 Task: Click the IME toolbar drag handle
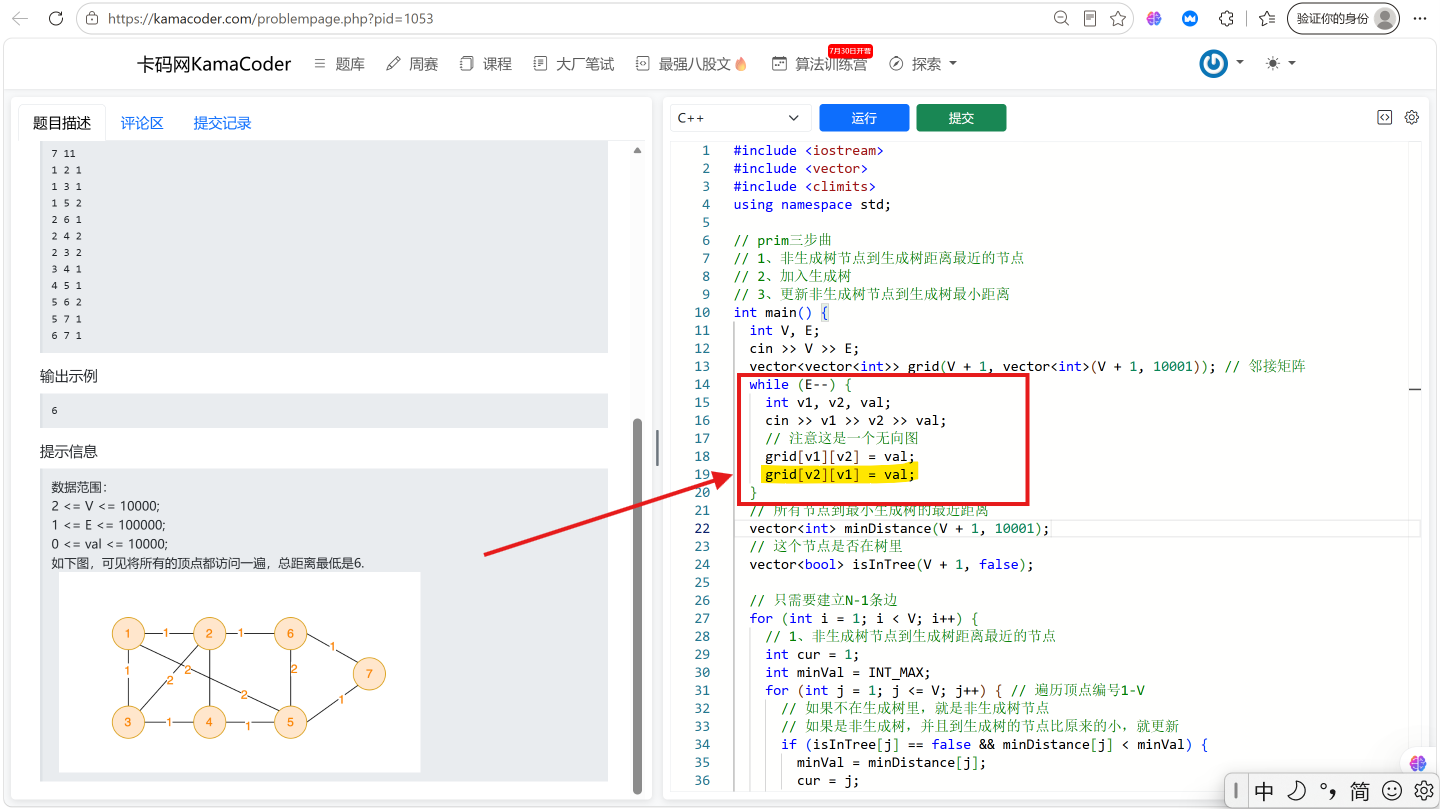click(1237, 791)
